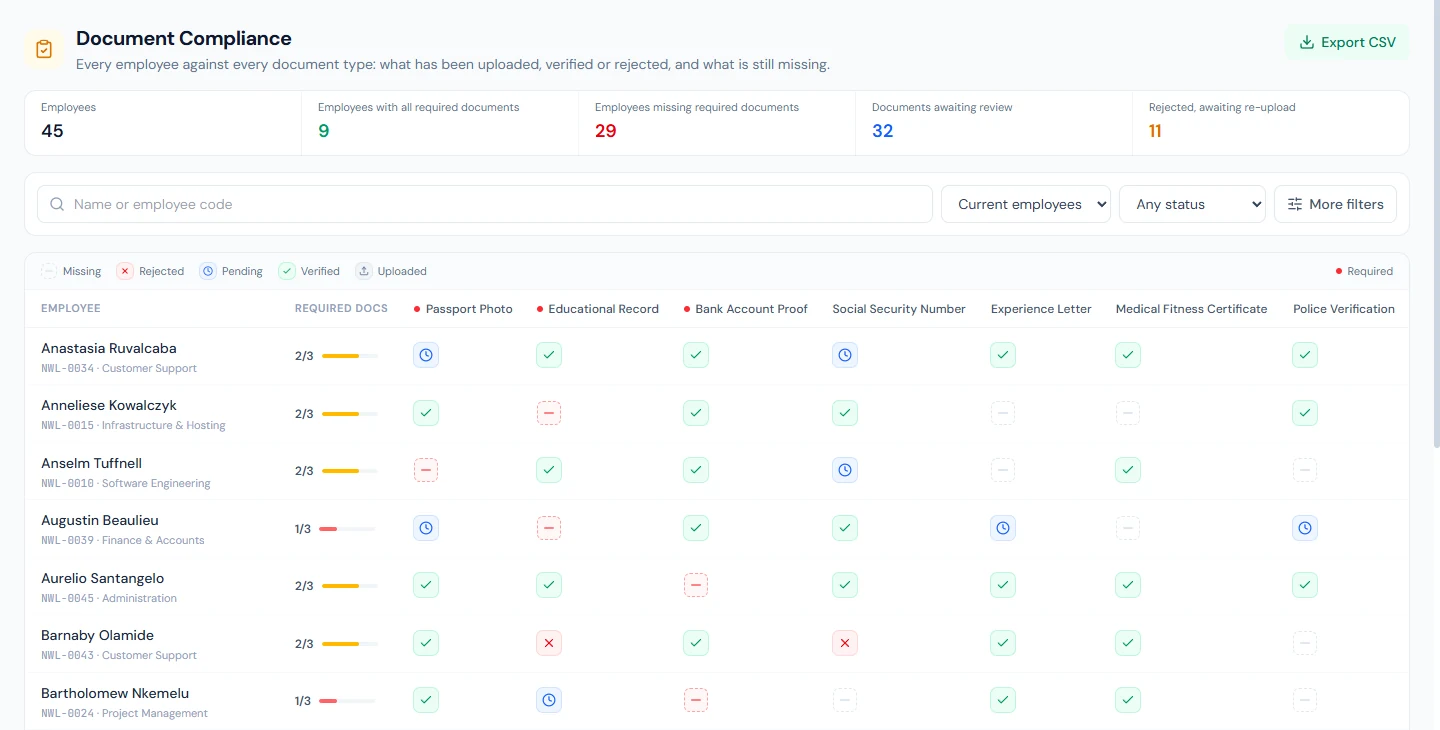Click the Document Compliance clipboard icon

click(x=44, y=49)
